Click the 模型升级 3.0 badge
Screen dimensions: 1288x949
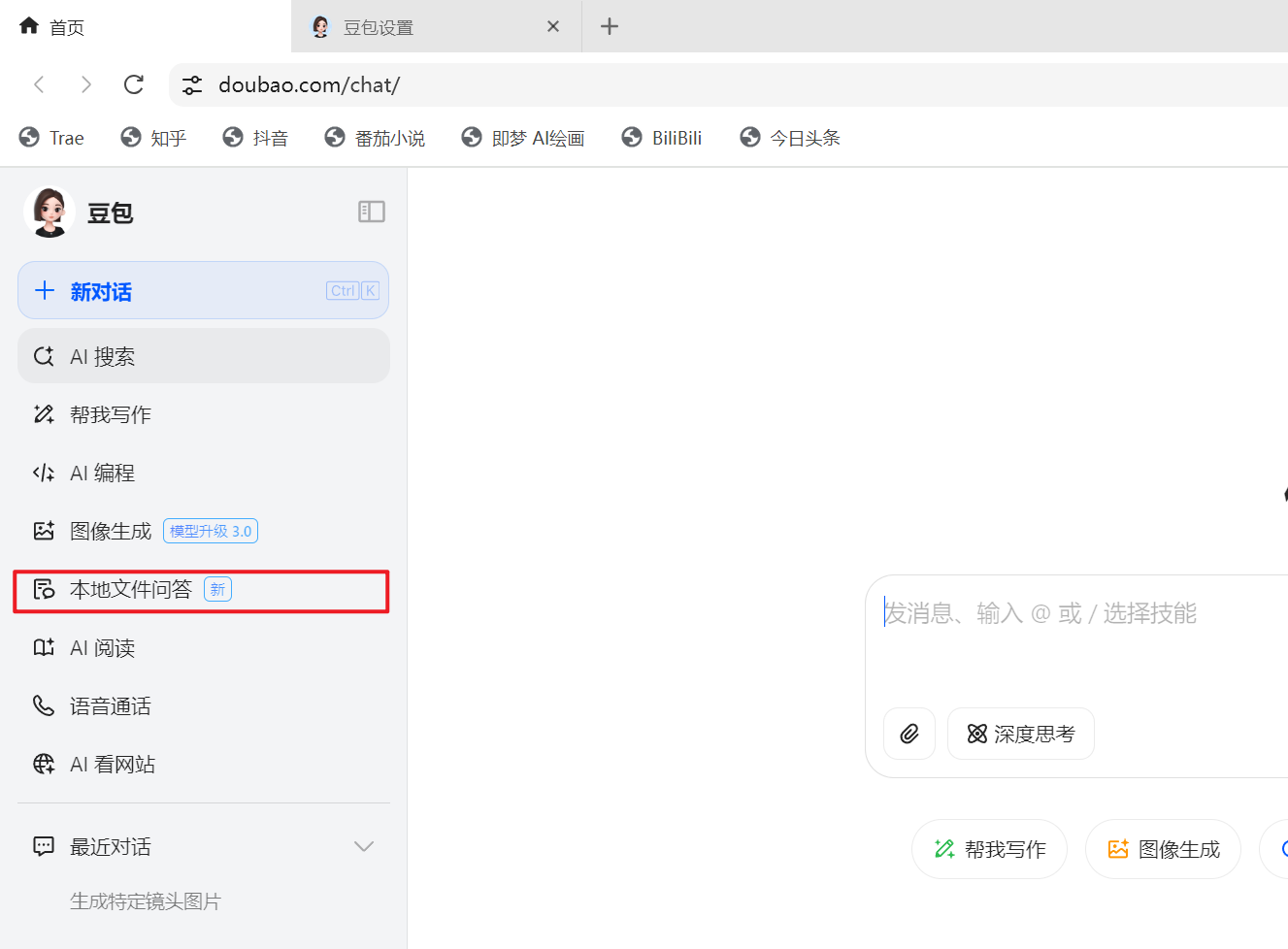(x=211, y=531)
